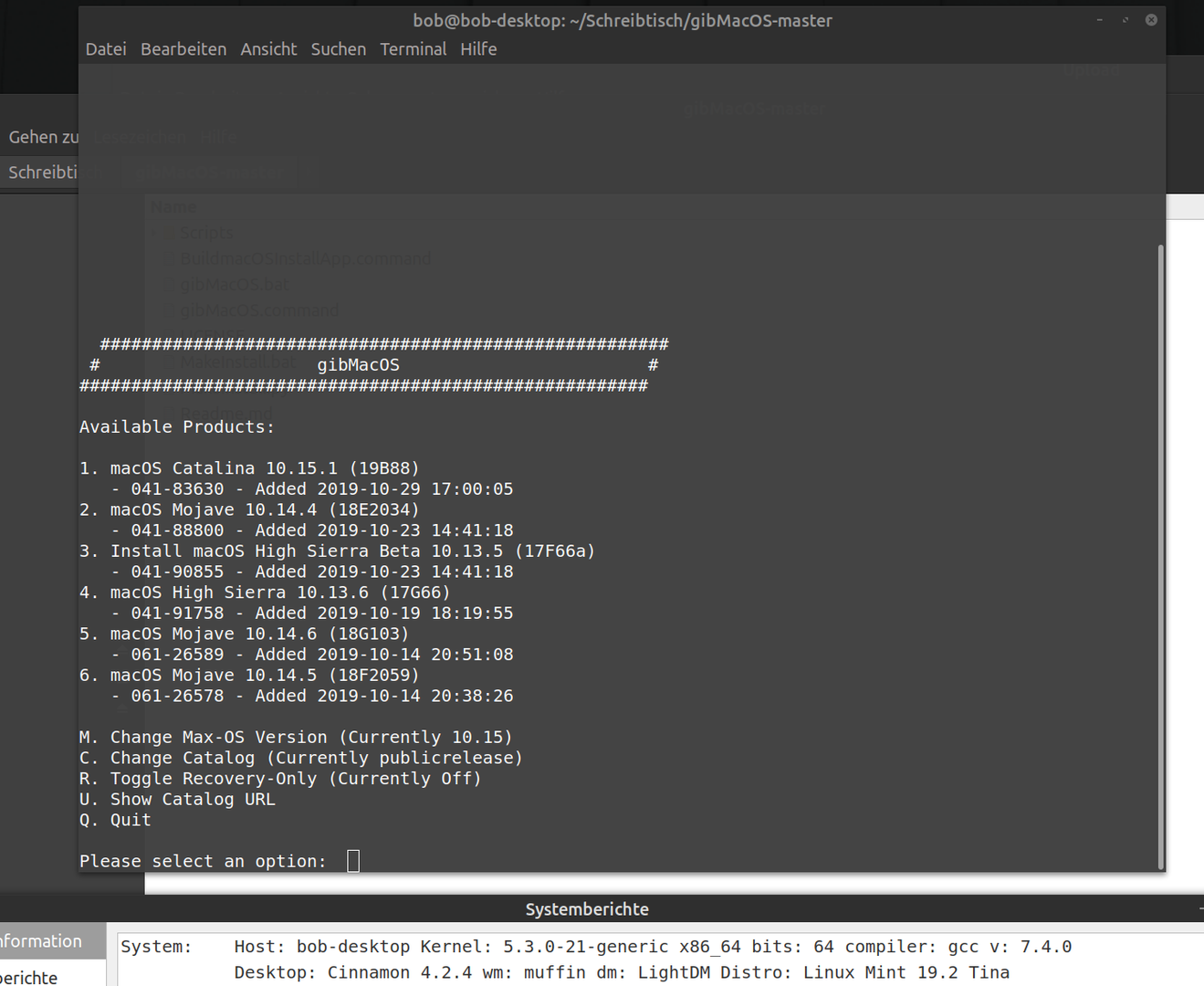1204x986 pixels.
Task: Click 'Install macOS High Sierra Beta 10.13.5' line
Action: tap(337, 551)
